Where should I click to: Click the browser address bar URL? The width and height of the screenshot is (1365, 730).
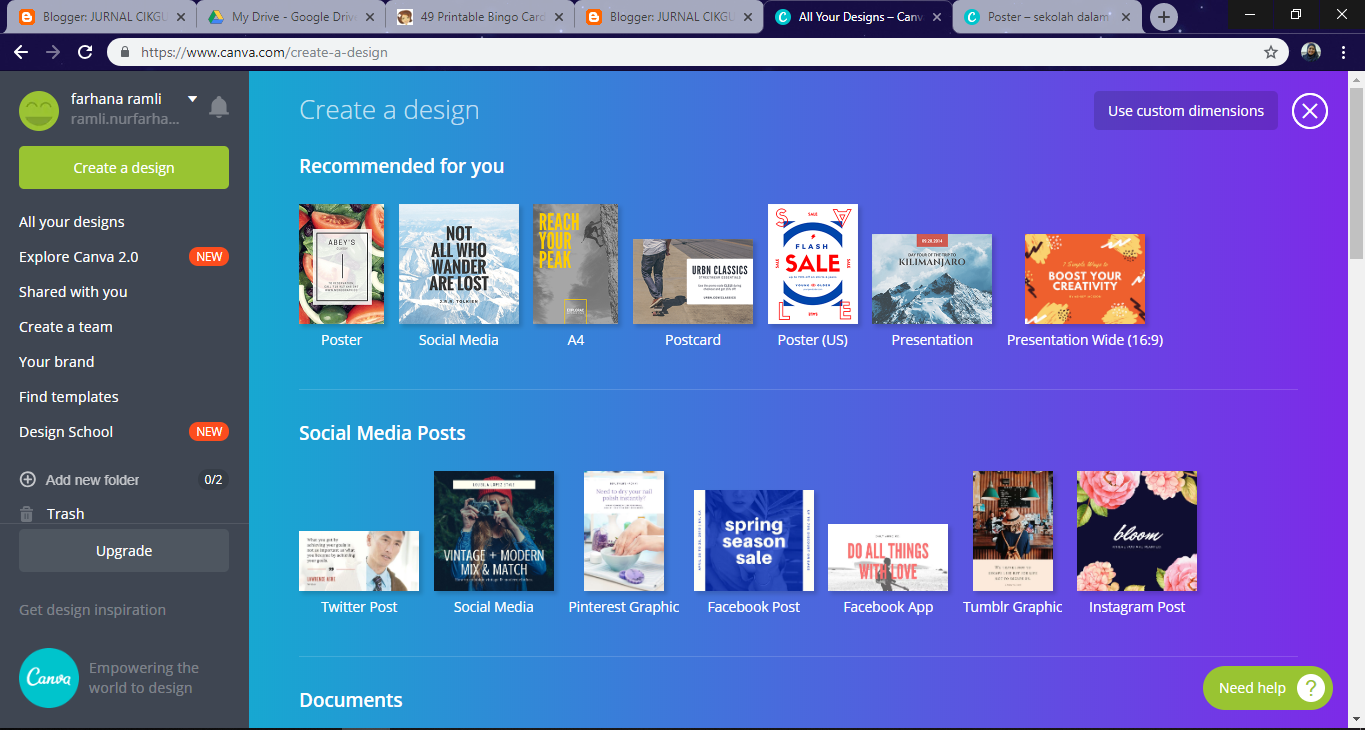coord(264,52)
